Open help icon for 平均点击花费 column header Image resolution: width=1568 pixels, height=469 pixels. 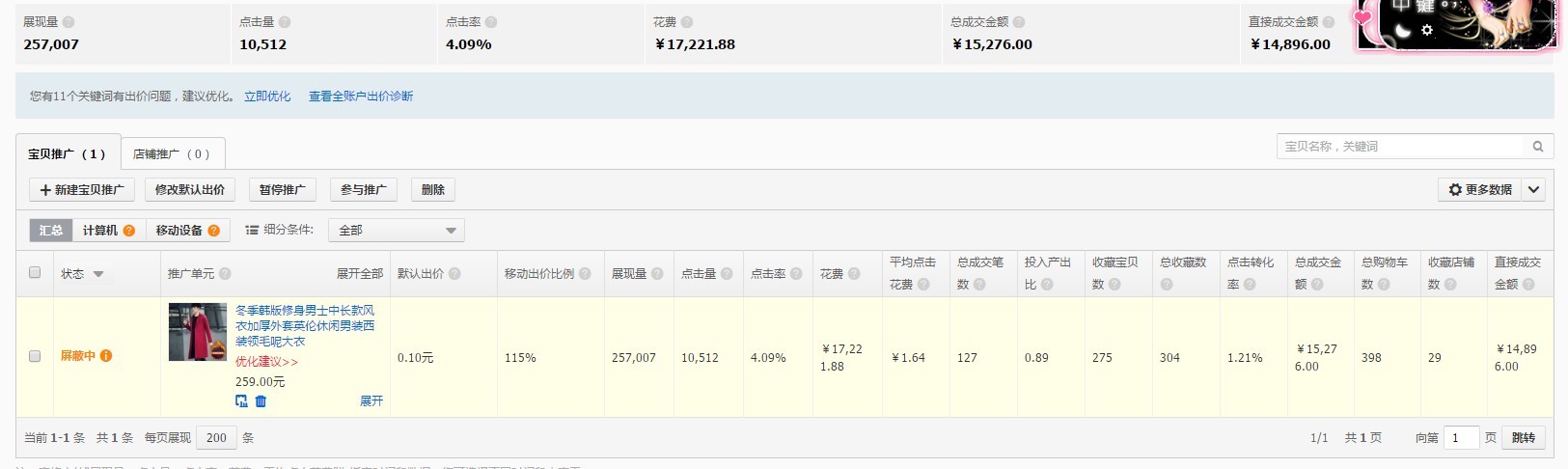tap(923, 285)
